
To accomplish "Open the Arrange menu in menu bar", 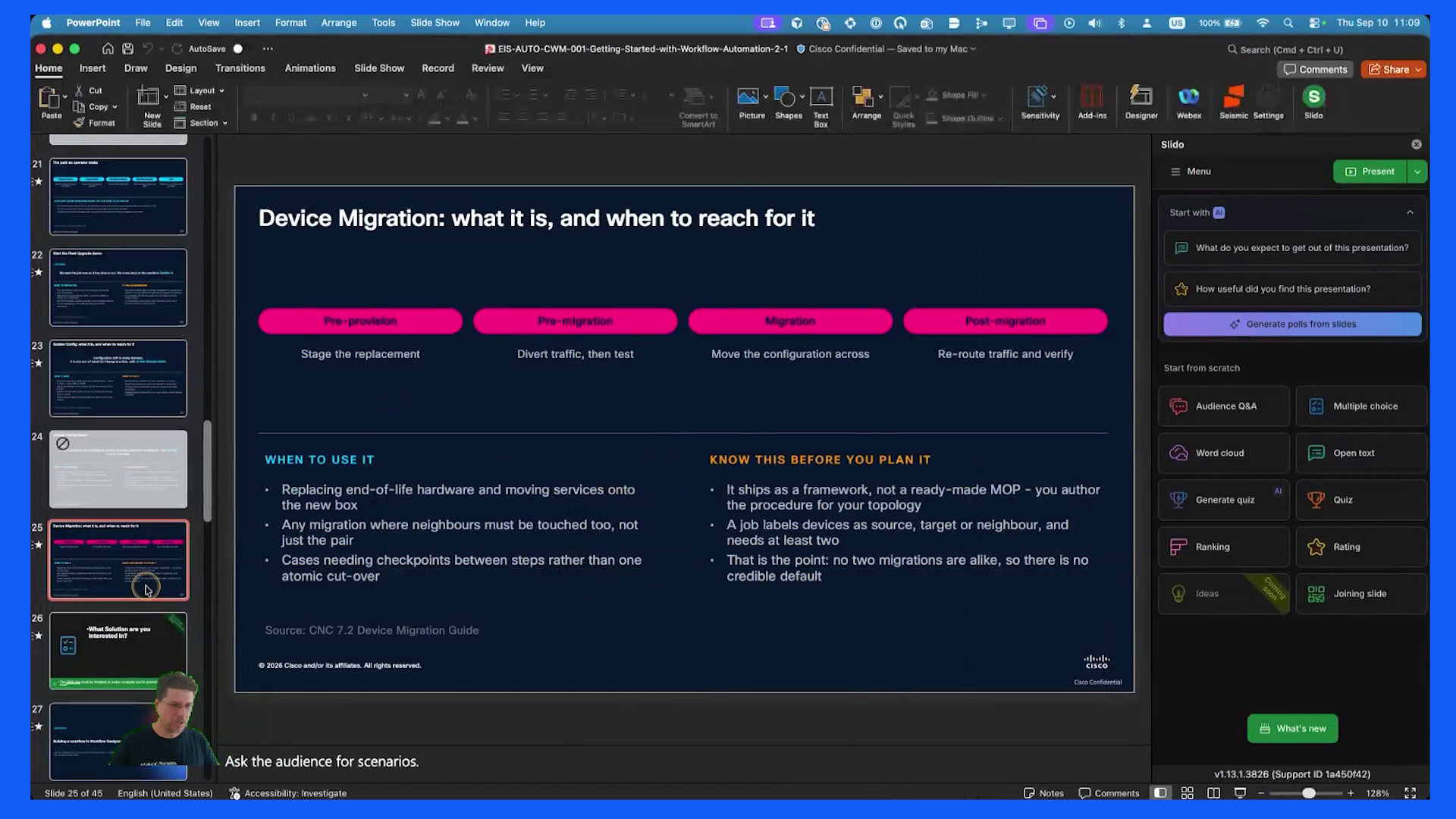I will (338, 23).
